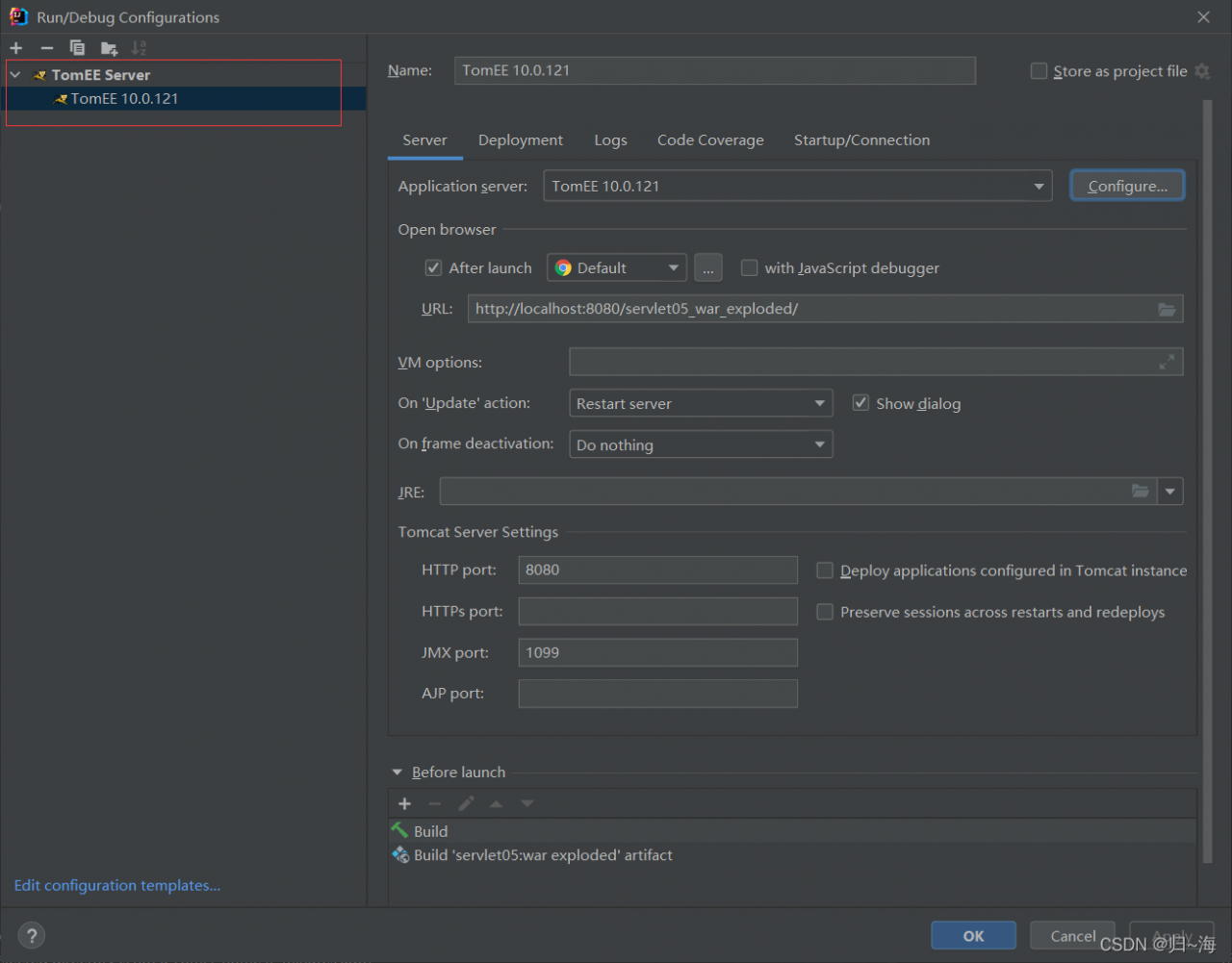The width and height of the screenshot is (1232, 963).
Task: Open the Application server dropdown
Action: point(797,187)
